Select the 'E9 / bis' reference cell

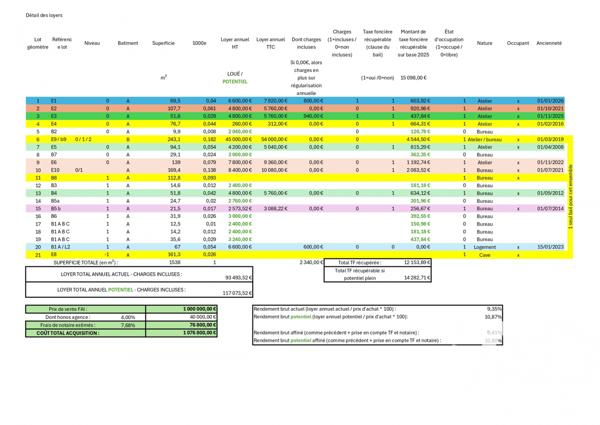pyautogui.click(x=61, y=139)
